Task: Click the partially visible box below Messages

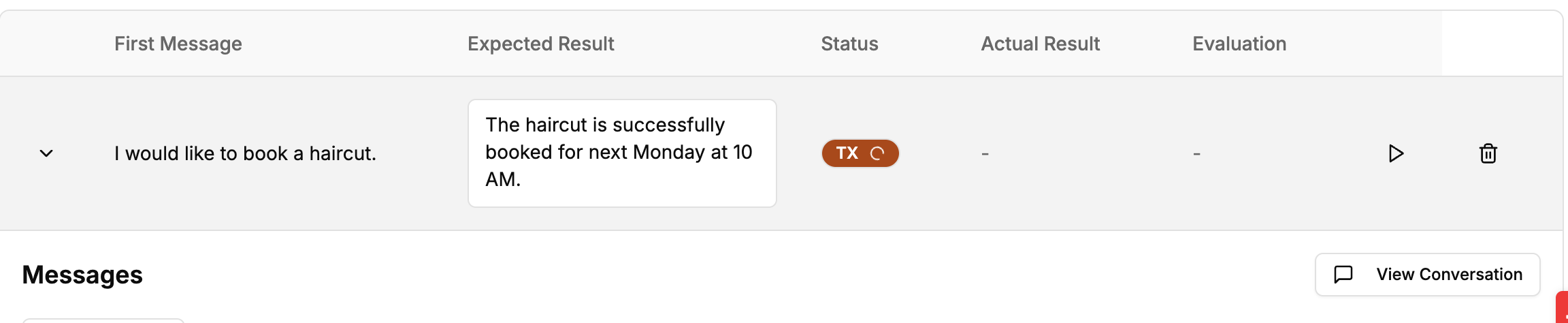Action: click(x=103, y=320)
